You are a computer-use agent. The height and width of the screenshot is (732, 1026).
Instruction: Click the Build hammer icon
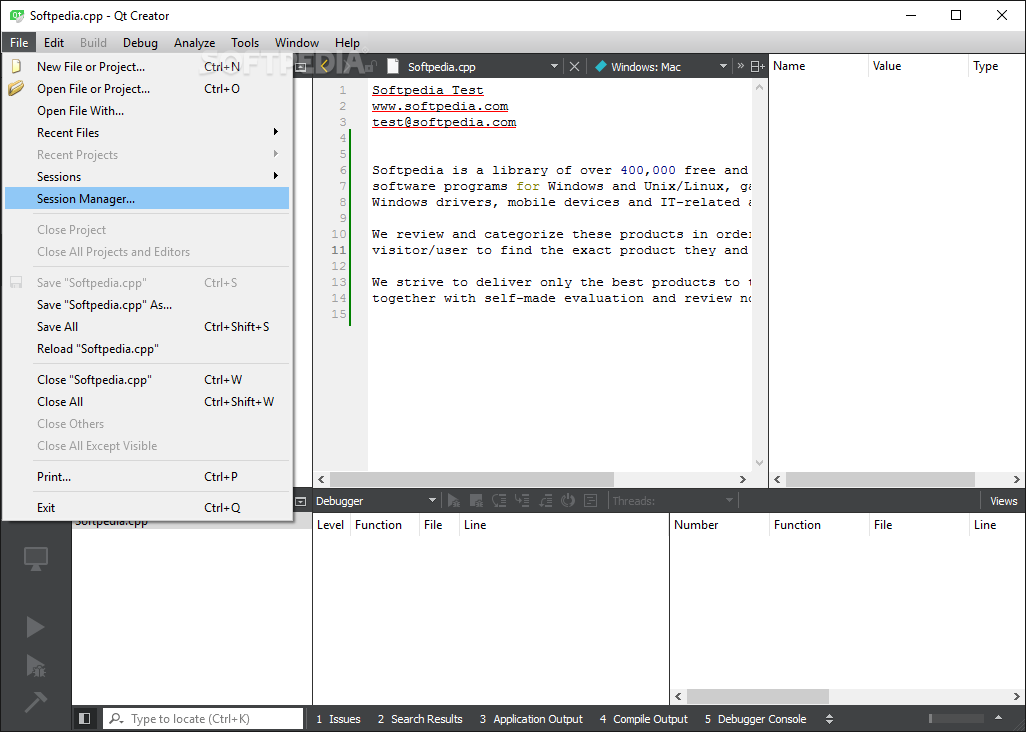tap(35, 702)
